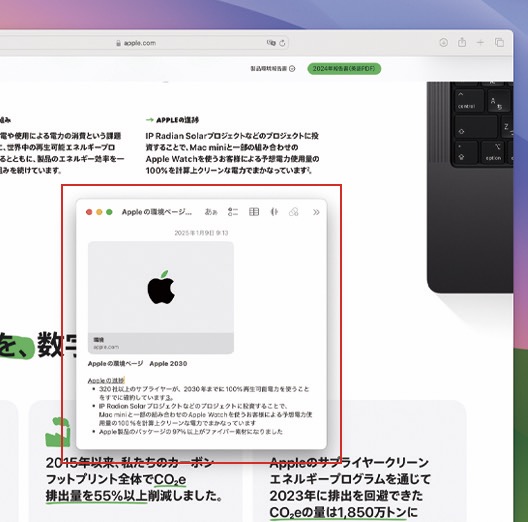The image size is (528, 522).
Task: Expand more toolbar items with double chevron
Action: pos(316,212)
